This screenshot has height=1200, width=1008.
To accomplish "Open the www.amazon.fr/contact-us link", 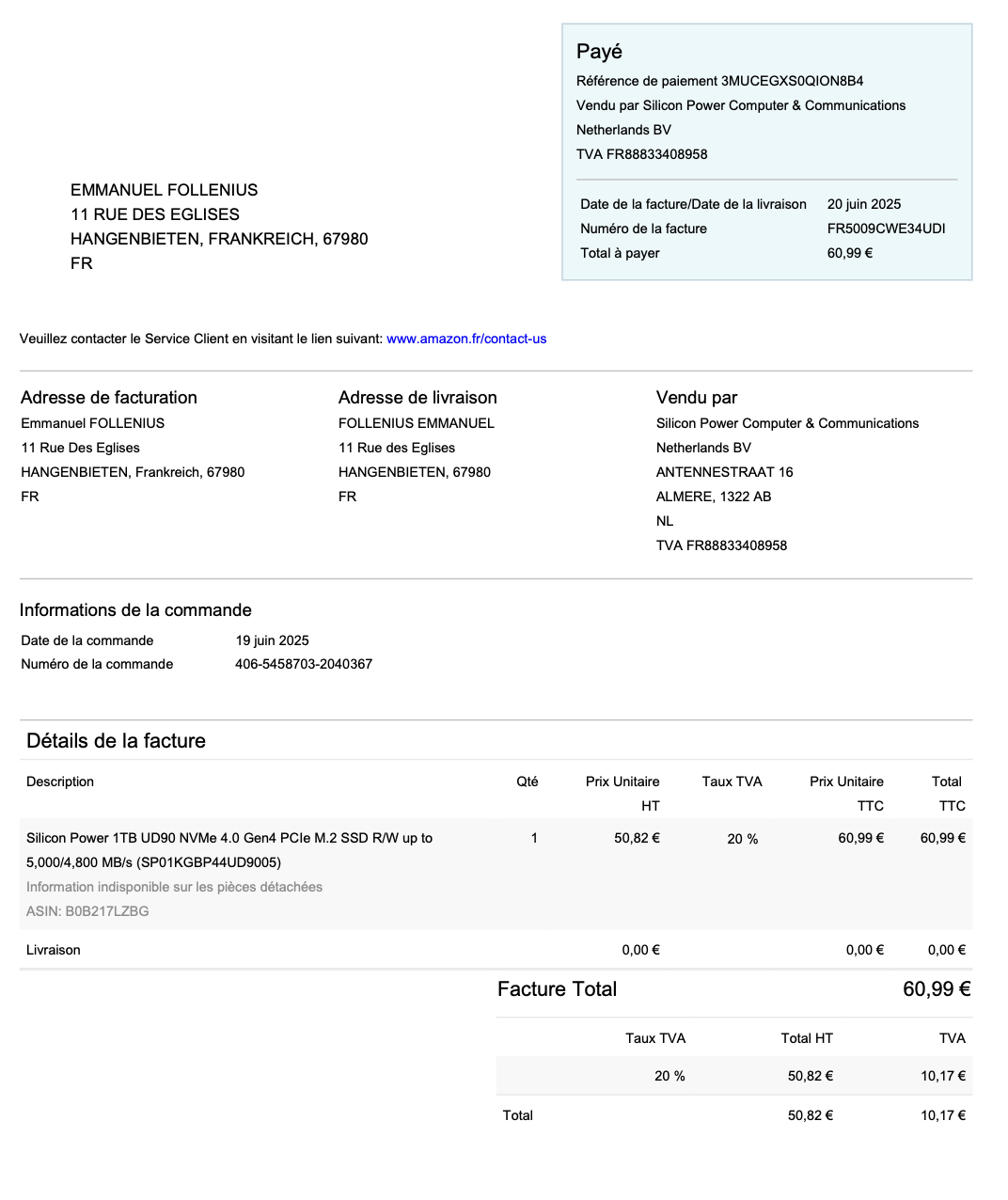I will 466,339.
